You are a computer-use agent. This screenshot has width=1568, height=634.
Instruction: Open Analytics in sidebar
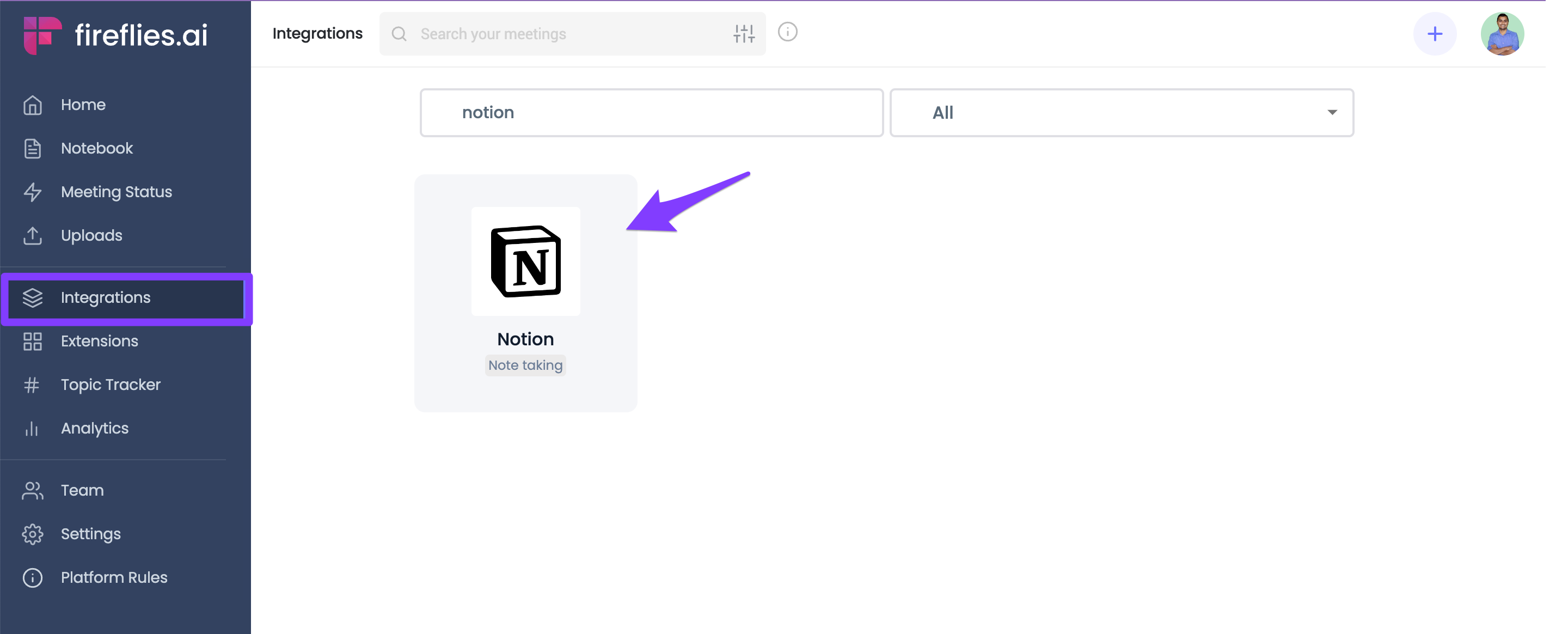pos(125,429)
